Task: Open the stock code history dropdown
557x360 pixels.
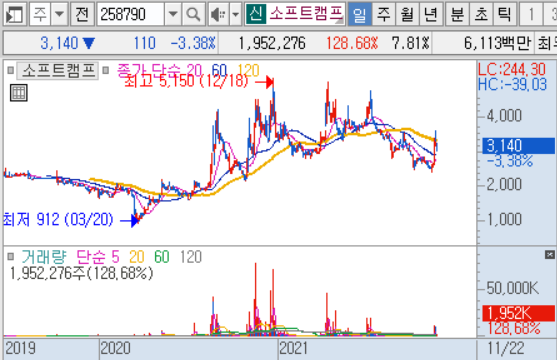Action: [173, 14]
